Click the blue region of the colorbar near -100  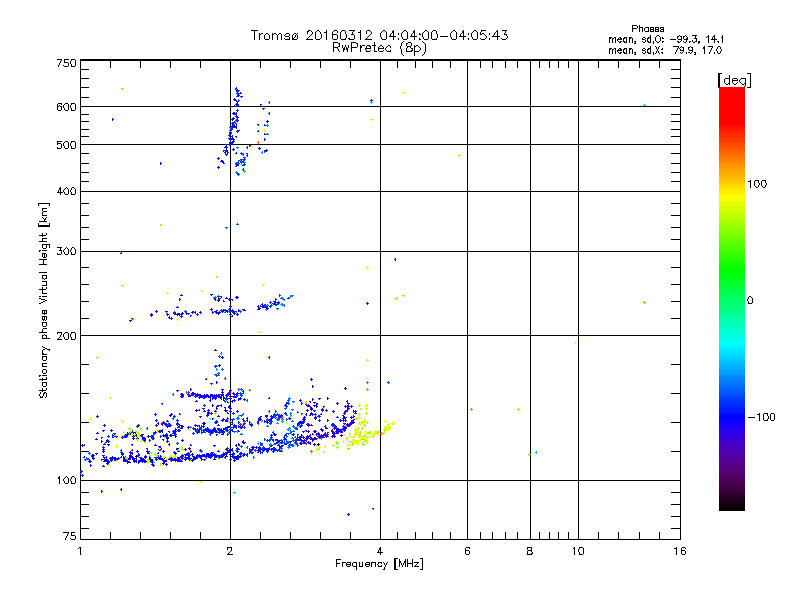[x=732, y=416]
